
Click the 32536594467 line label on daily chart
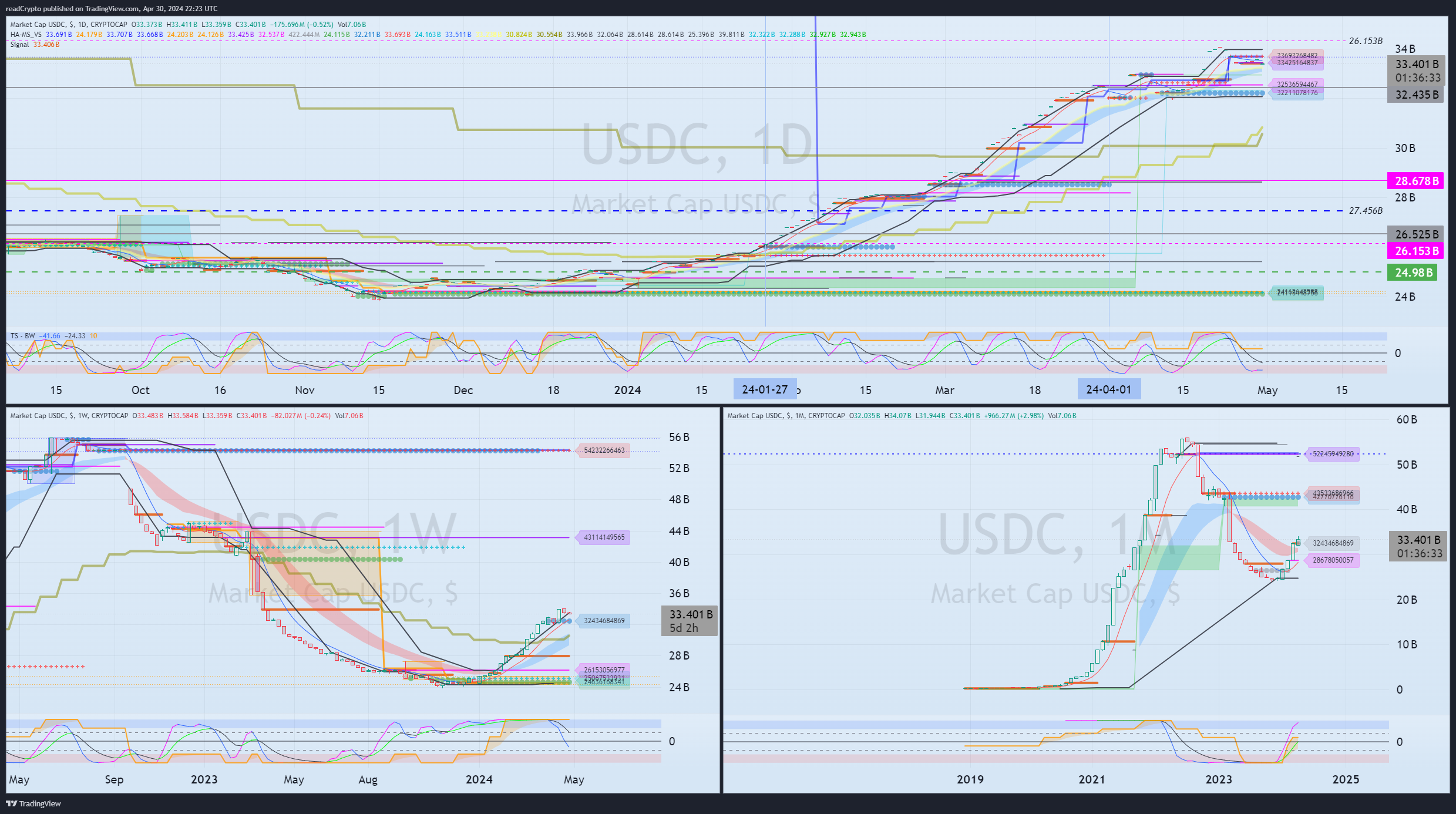pos(1297,85)
